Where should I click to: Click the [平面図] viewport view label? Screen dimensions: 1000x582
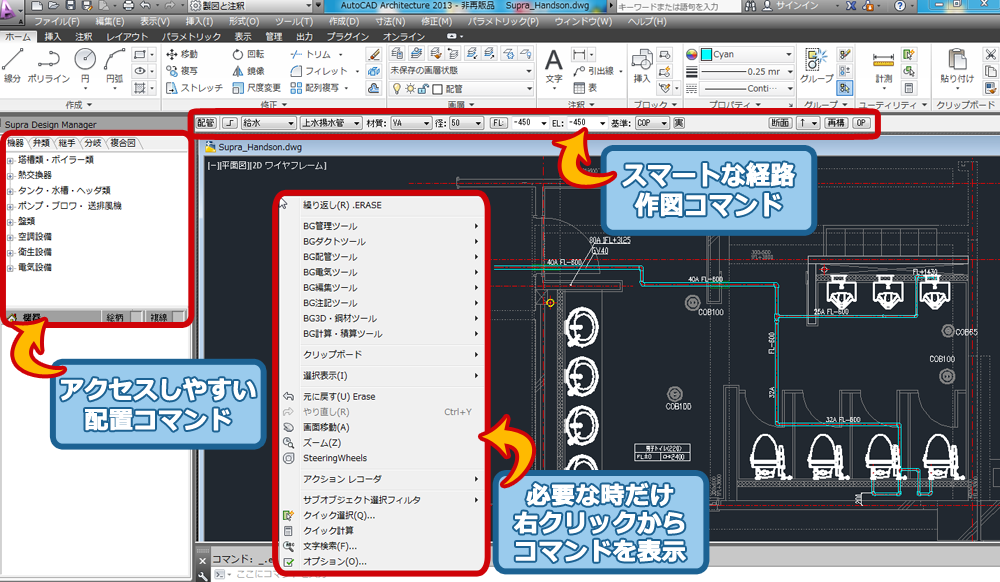pos(232,166)
